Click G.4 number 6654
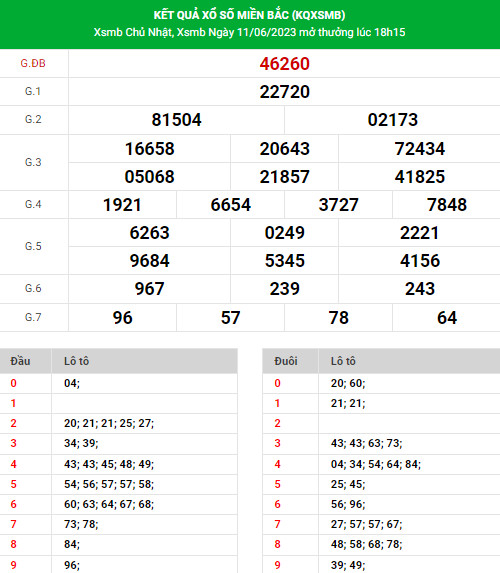The width and height of the screenshot is (500, 573). click(x=231, y=205)
